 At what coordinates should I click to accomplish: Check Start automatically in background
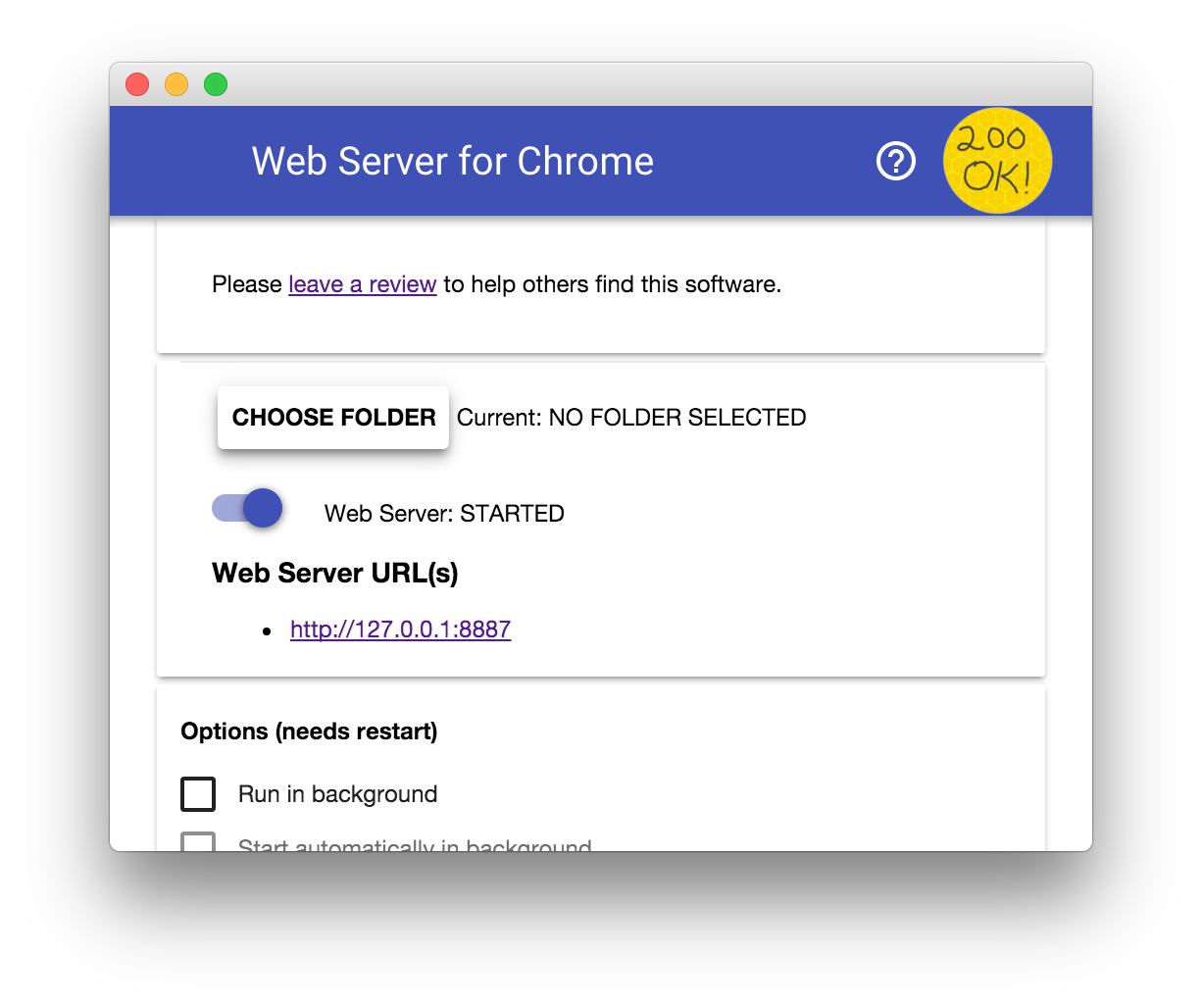tap(198, 843)
